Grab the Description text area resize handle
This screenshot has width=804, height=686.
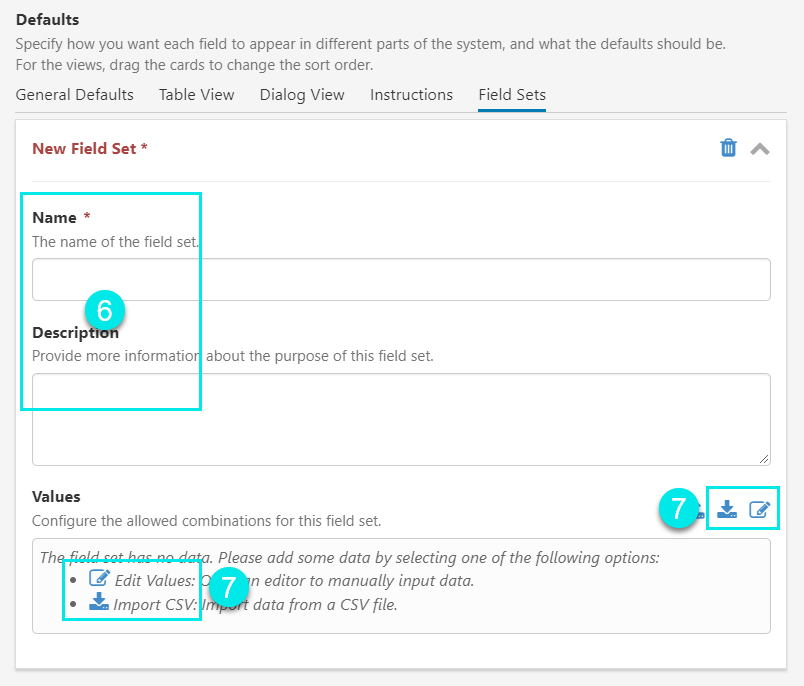point(764,459)
